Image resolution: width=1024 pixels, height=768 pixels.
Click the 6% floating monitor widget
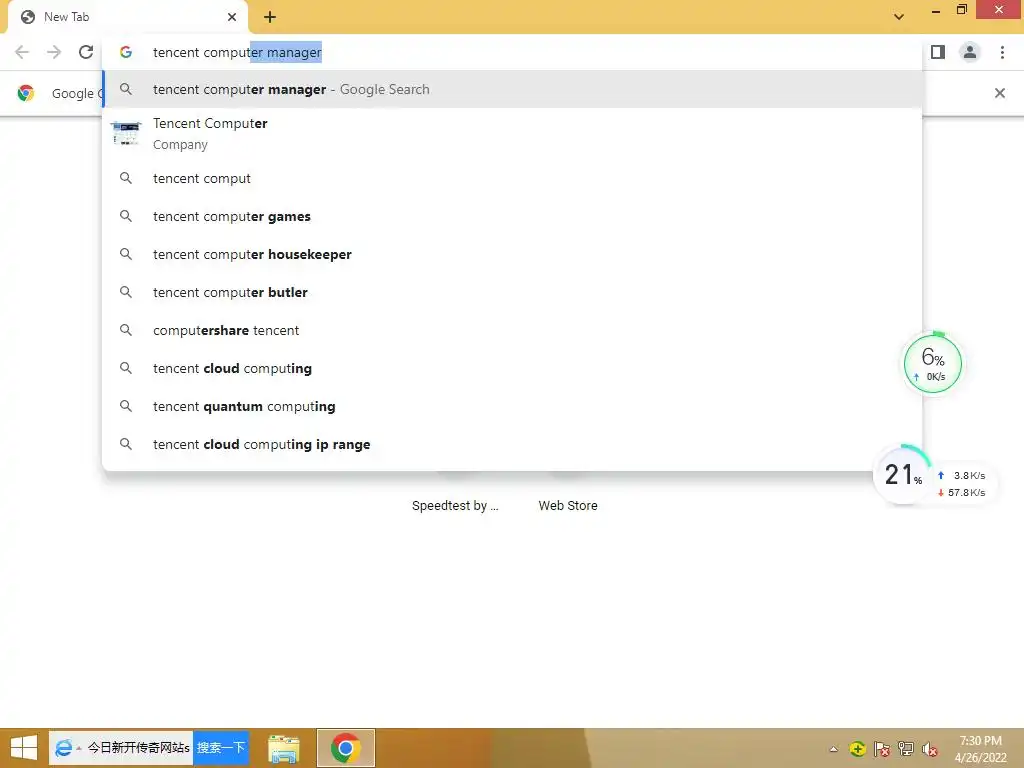(933, 363)
